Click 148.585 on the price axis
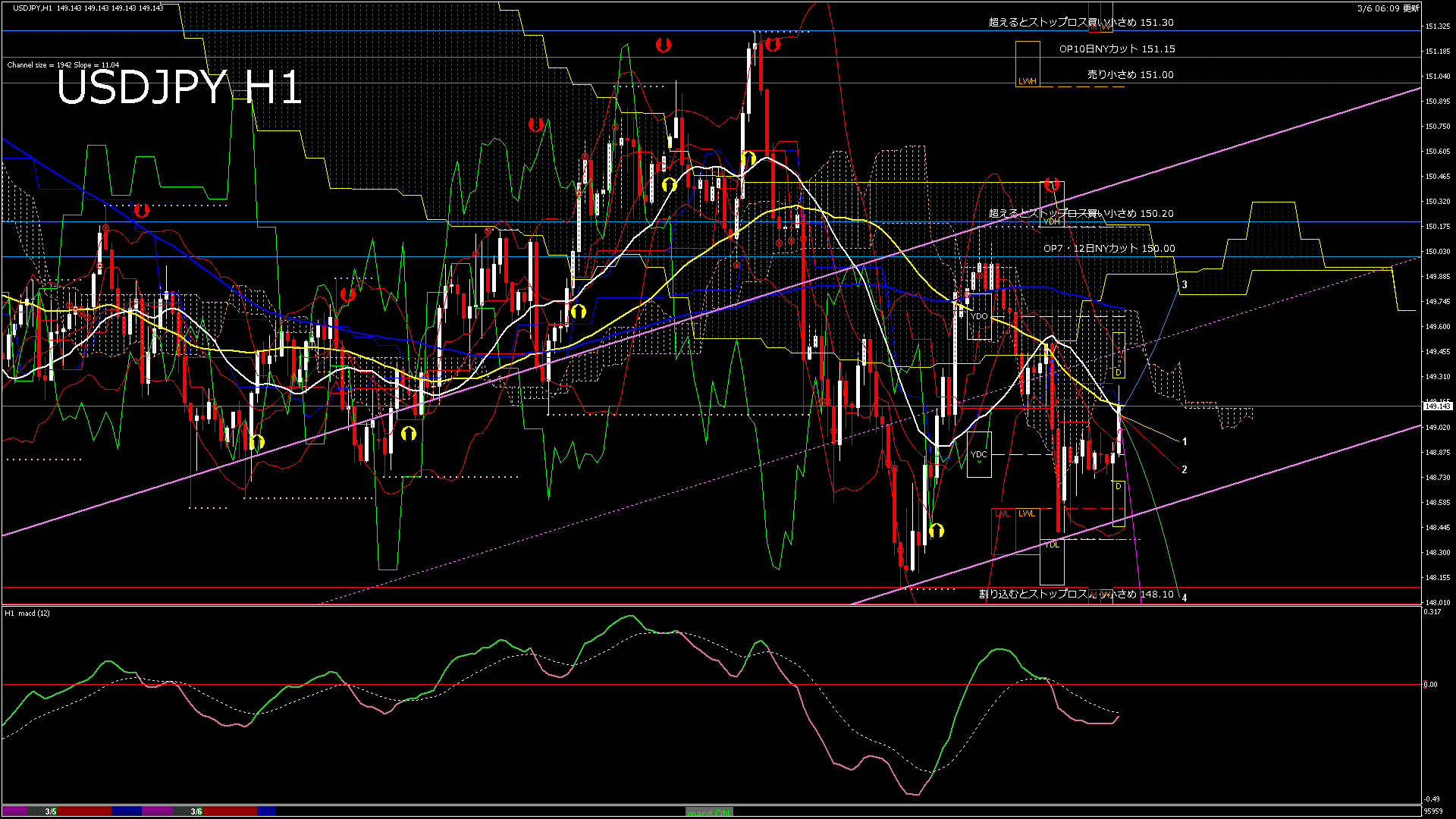This screenshot has width=1456, height=819. point(1438,503)
